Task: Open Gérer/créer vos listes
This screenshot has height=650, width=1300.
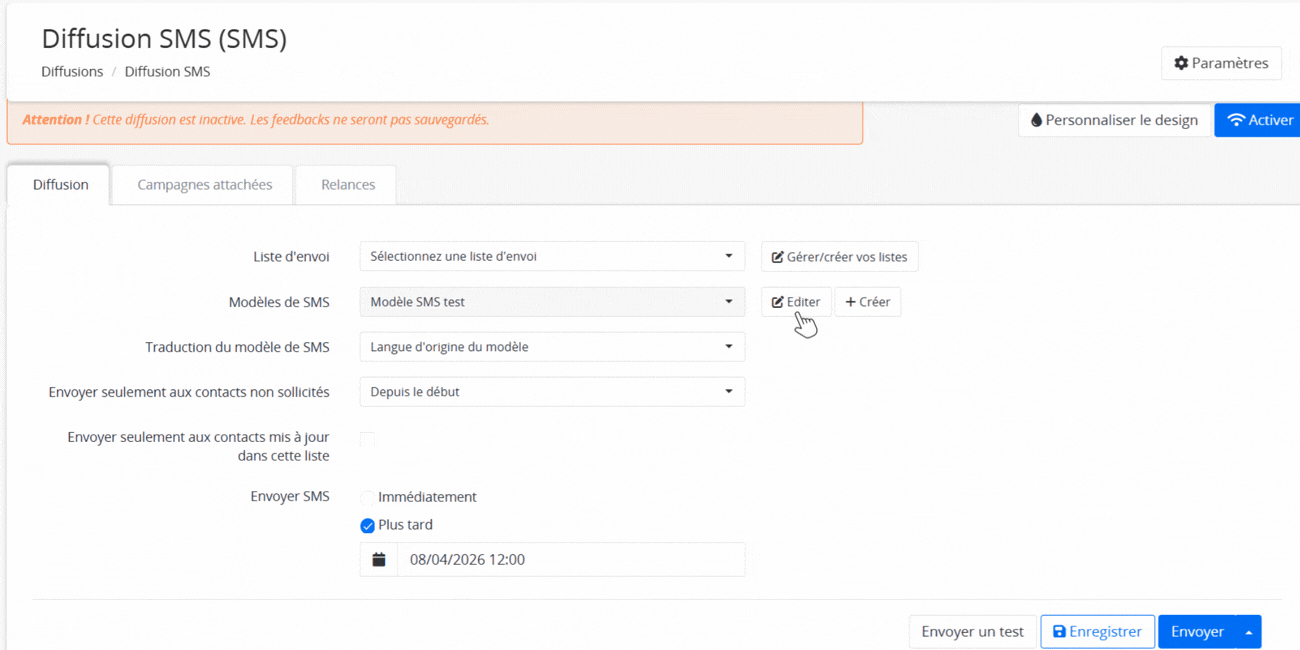Action: coord(839,257)
